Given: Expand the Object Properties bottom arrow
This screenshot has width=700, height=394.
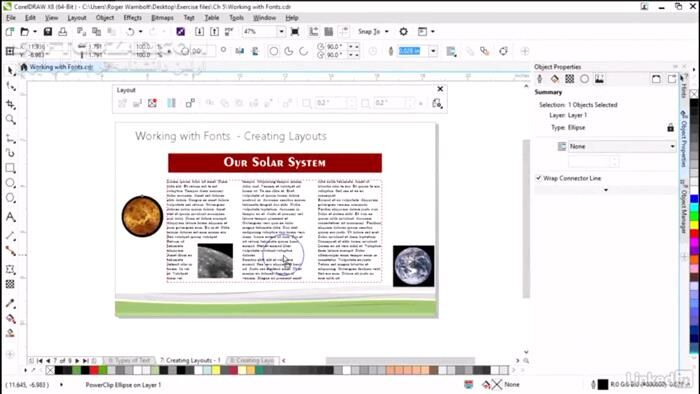Looking at the screenshot, I should (x=606, y=190).
